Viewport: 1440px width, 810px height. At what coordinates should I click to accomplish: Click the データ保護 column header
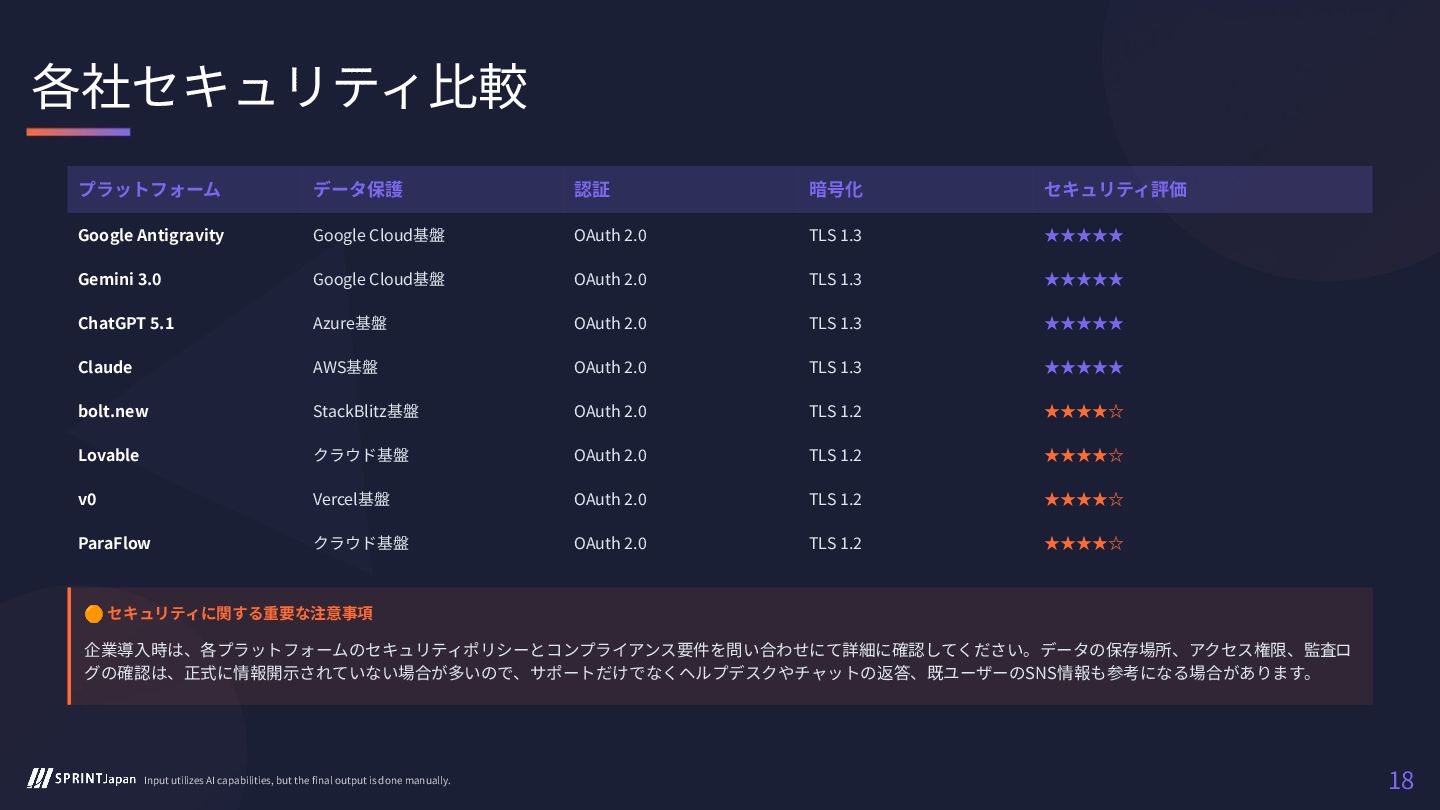(358, 189)
